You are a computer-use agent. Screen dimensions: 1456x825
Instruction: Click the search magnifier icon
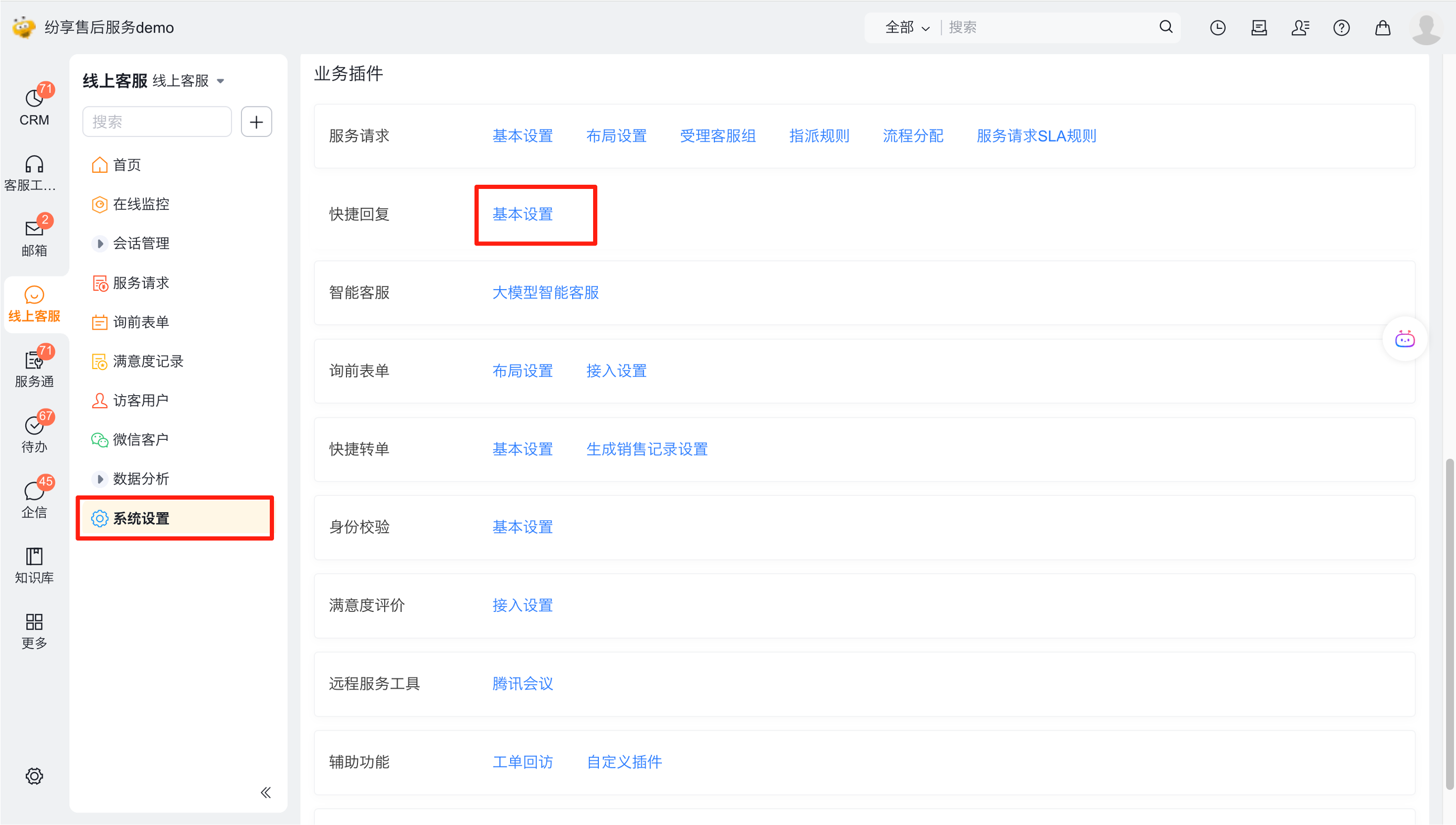[1165, 27]
